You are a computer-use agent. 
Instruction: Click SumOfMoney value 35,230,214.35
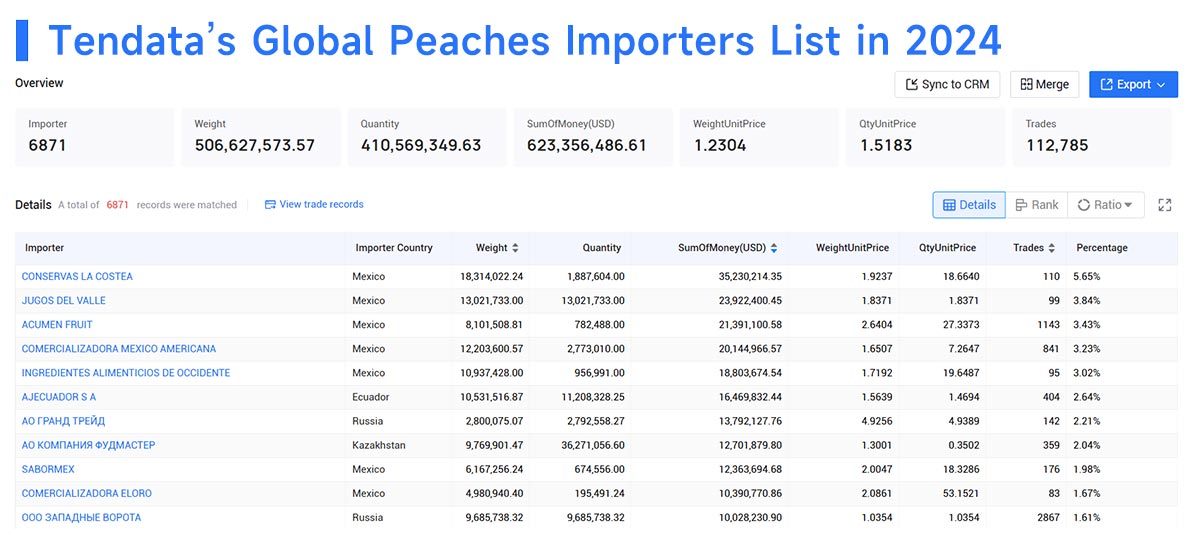pos(750,276)
